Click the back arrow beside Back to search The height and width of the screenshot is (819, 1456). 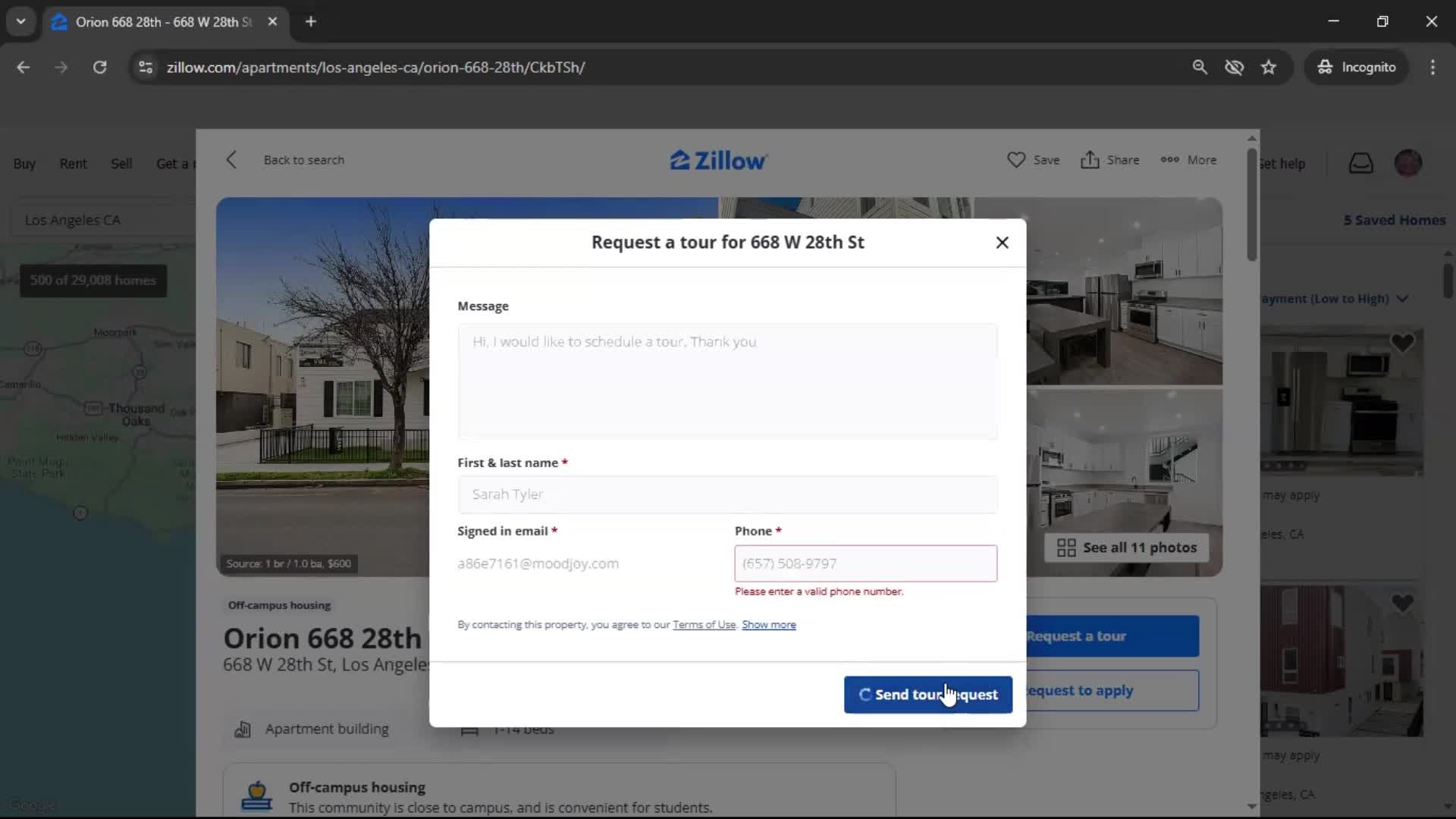tap(232, 160)
